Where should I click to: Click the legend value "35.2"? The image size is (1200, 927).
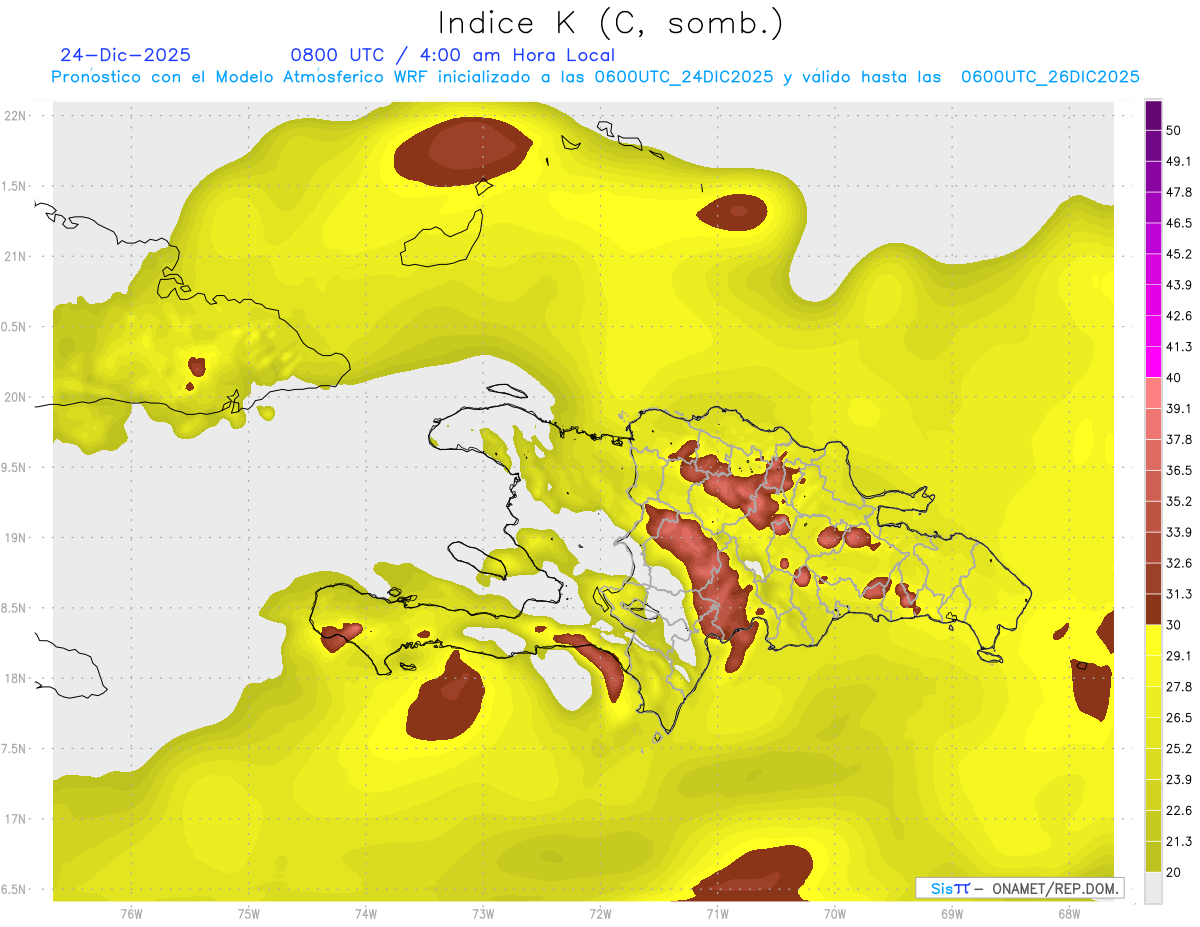1179,501
